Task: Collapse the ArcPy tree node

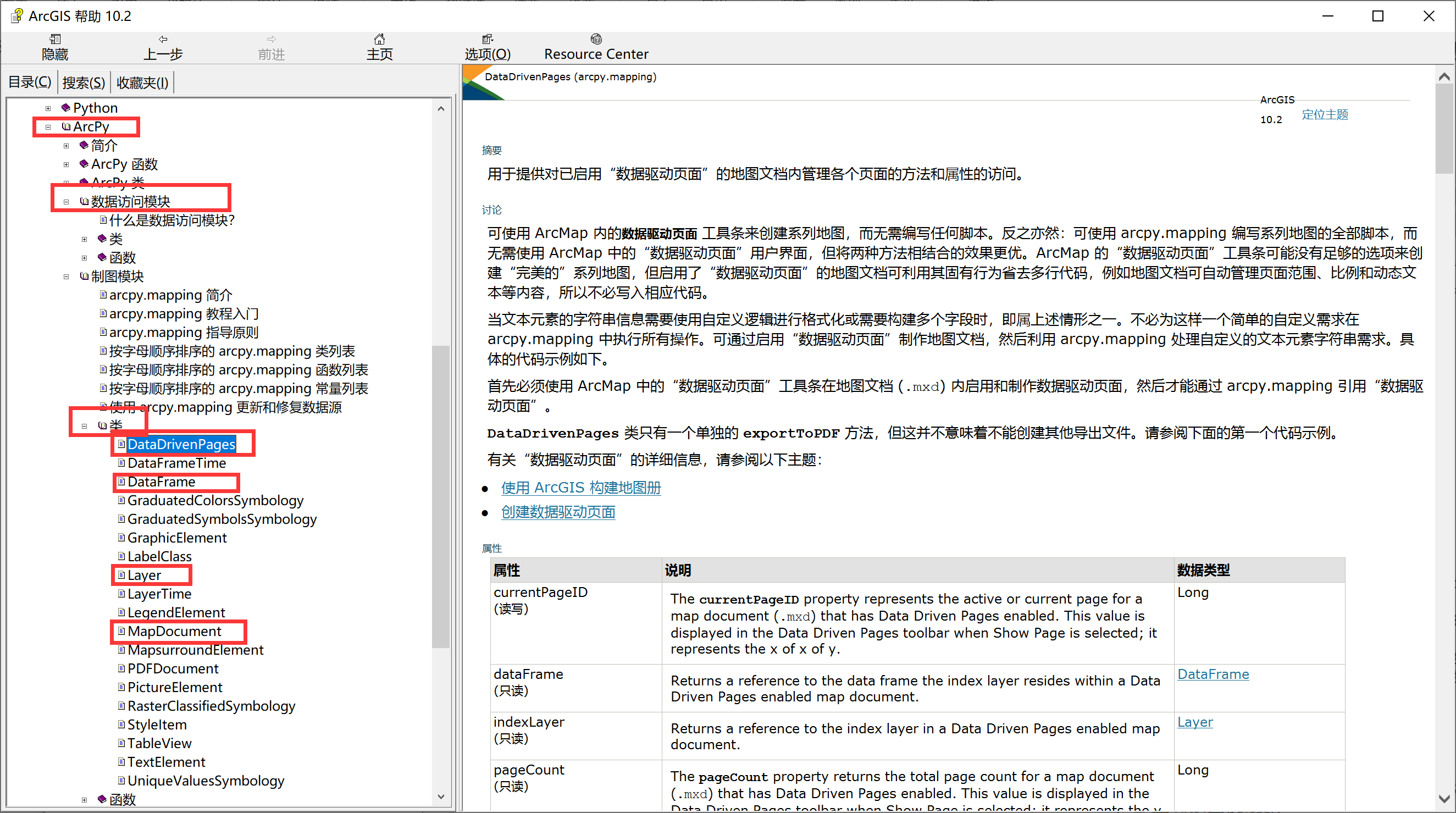Action: pos(48,126)
